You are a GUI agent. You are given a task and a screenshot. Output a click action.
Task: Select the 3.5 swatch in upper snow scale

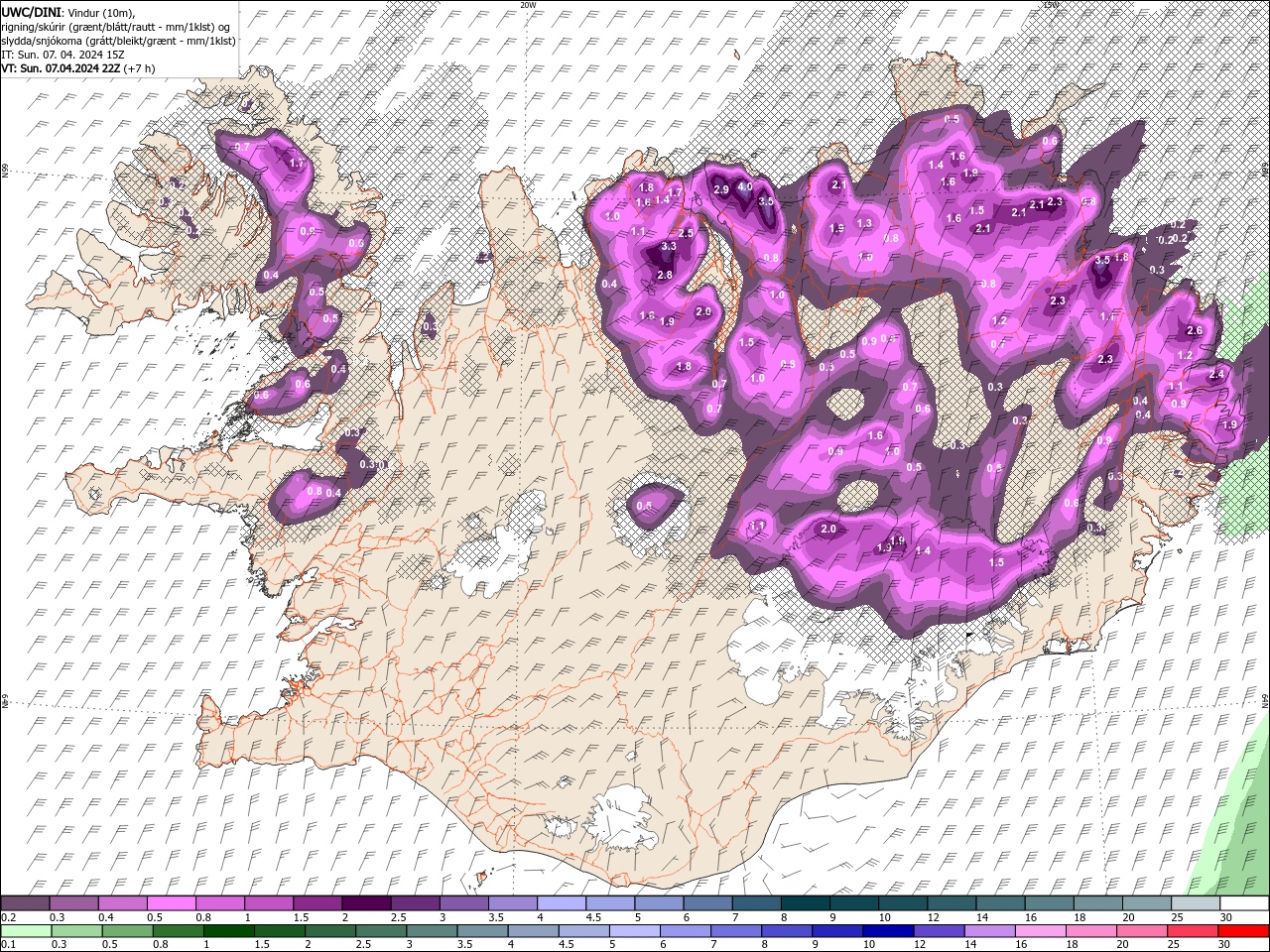pyautogui.click(x=512, y=903)
